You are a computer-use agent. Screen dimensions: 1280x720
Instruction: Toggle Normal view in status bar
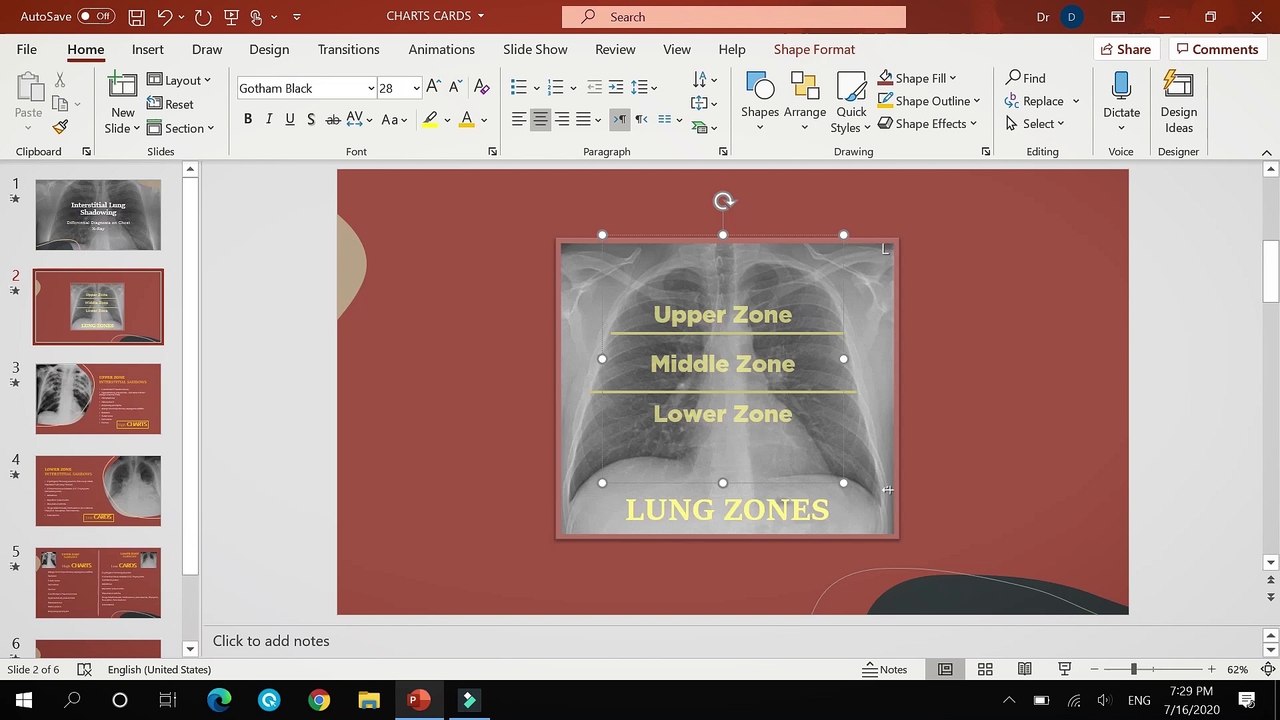945,670
